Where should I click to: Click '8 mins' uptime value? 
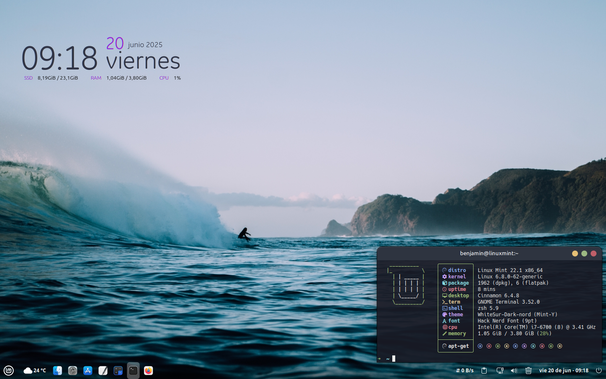[x=487, y=289]
